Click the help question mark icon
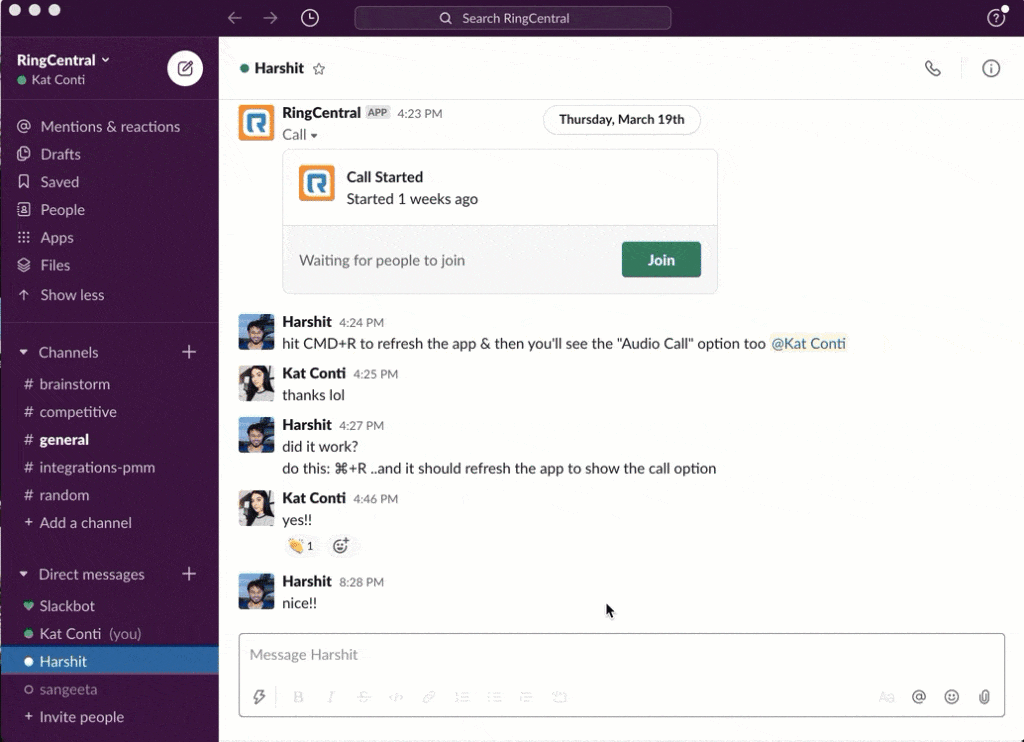This screenshot has height=742, width=1024. click(x=995, y=18)
